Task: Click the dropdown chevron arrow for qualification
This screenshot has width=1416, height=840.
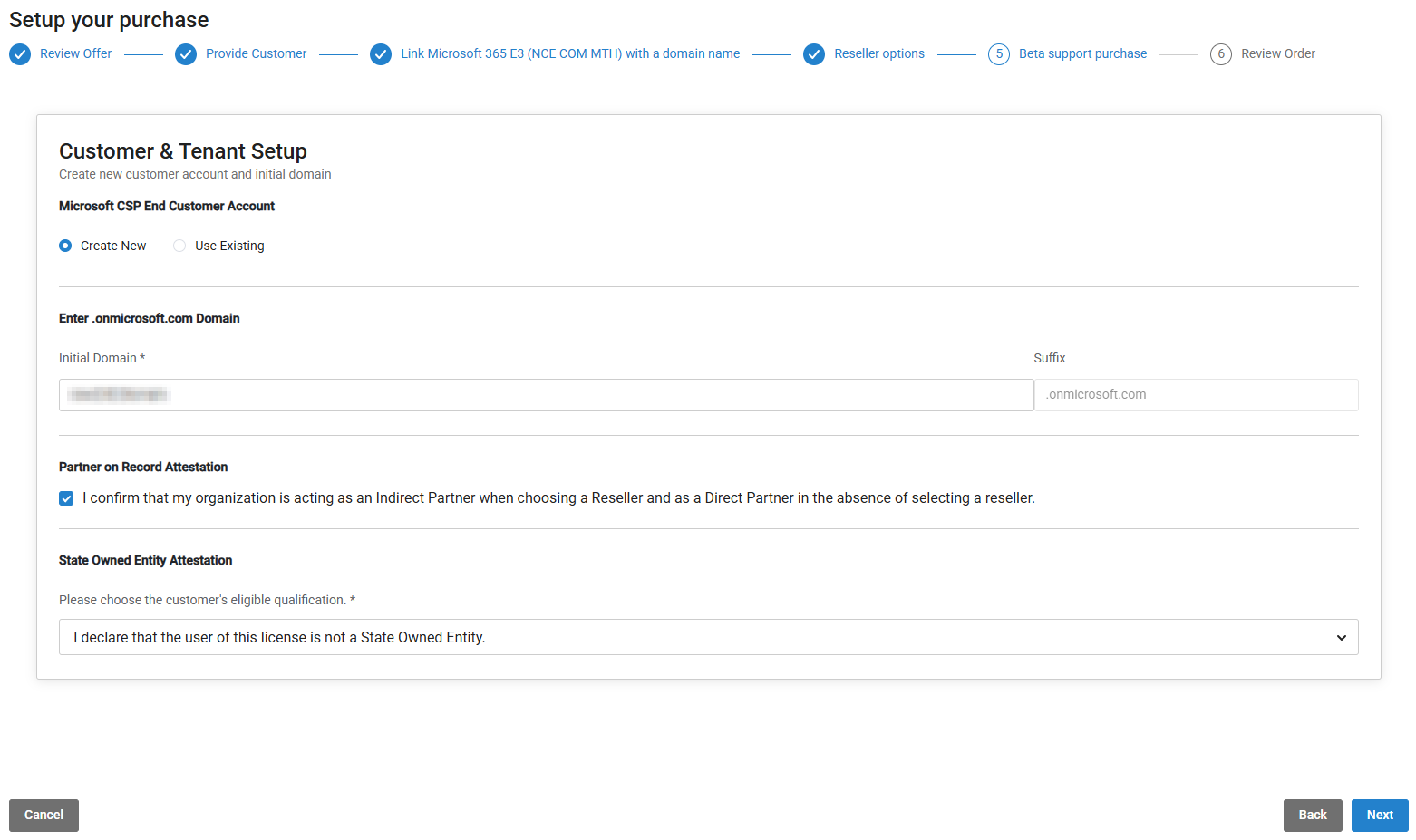Action: click(1341, 638)
